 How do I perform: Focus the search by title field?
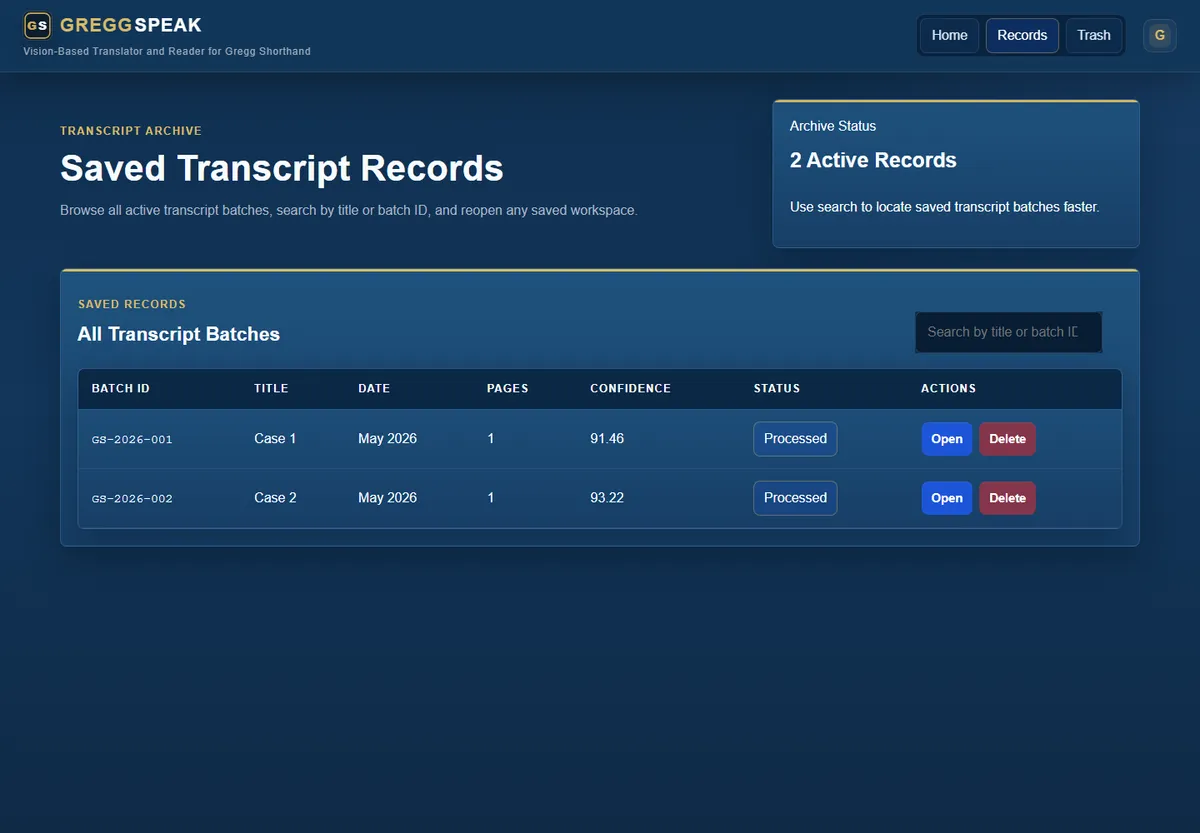[1008, 332]
